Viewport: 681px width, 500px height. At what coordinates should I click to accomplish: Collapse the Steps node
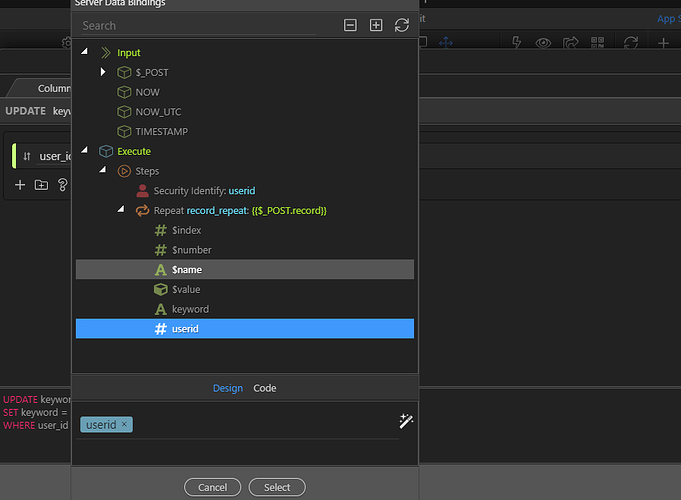(x=104, y=171)
